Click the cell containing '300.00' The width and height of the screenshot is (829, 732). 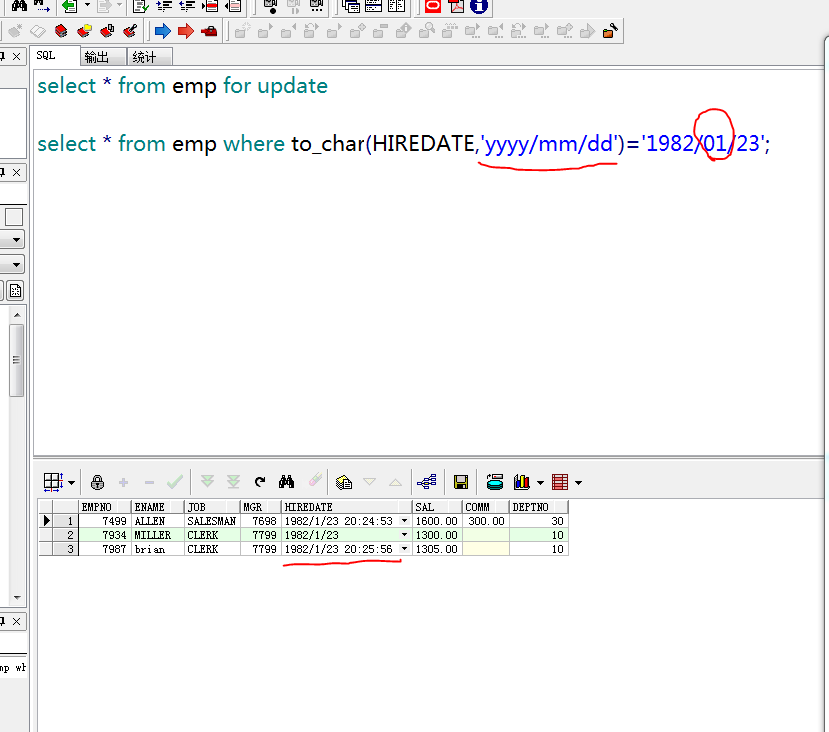coord(486,521)
